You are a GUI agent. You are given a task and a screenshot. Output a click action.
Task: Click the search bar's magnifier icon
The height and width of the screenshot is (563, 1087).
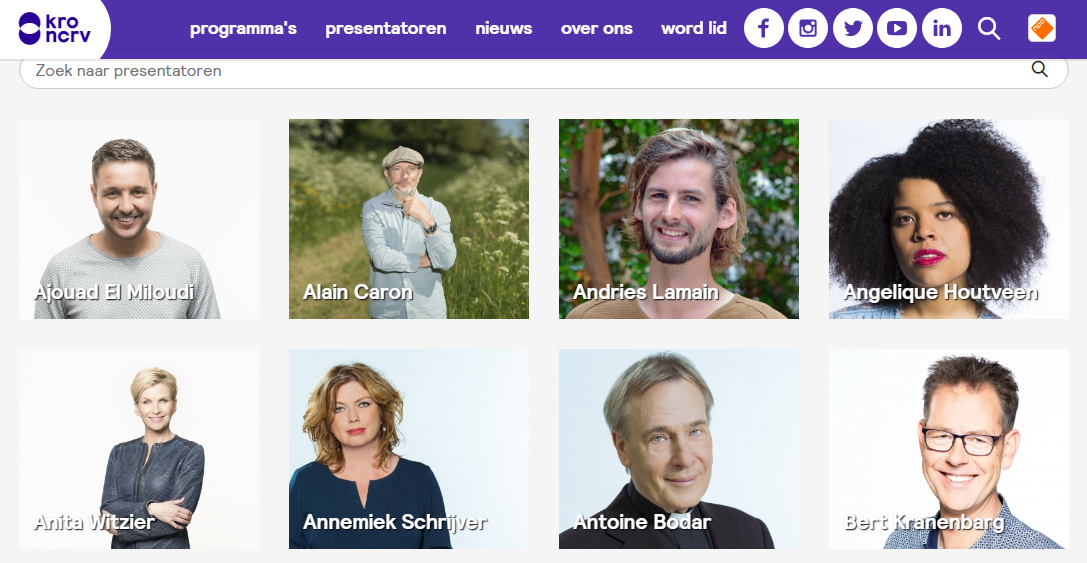coord(1040,69)
